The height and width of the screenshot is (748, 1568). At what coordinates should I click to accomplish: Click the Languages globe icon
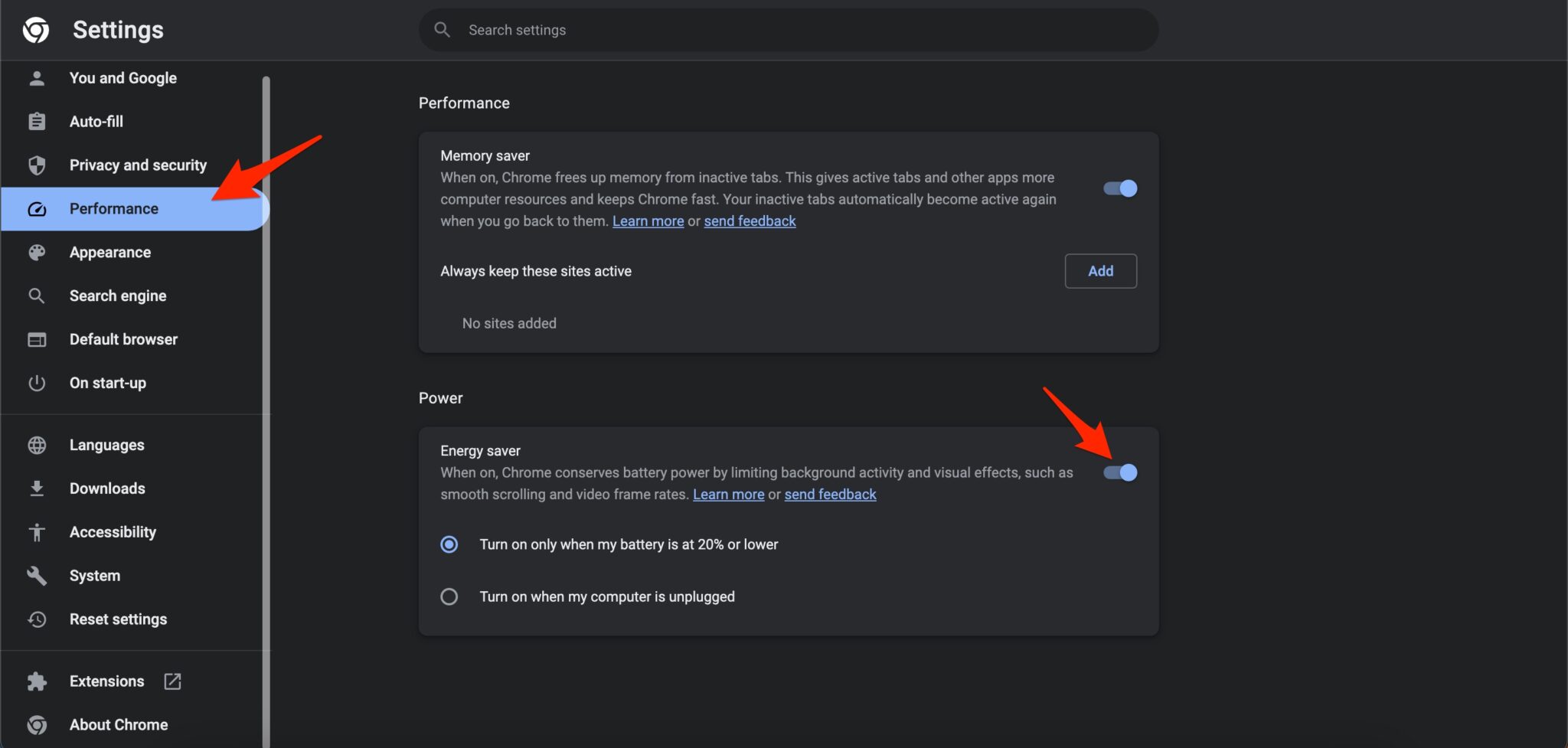[37, 446]
